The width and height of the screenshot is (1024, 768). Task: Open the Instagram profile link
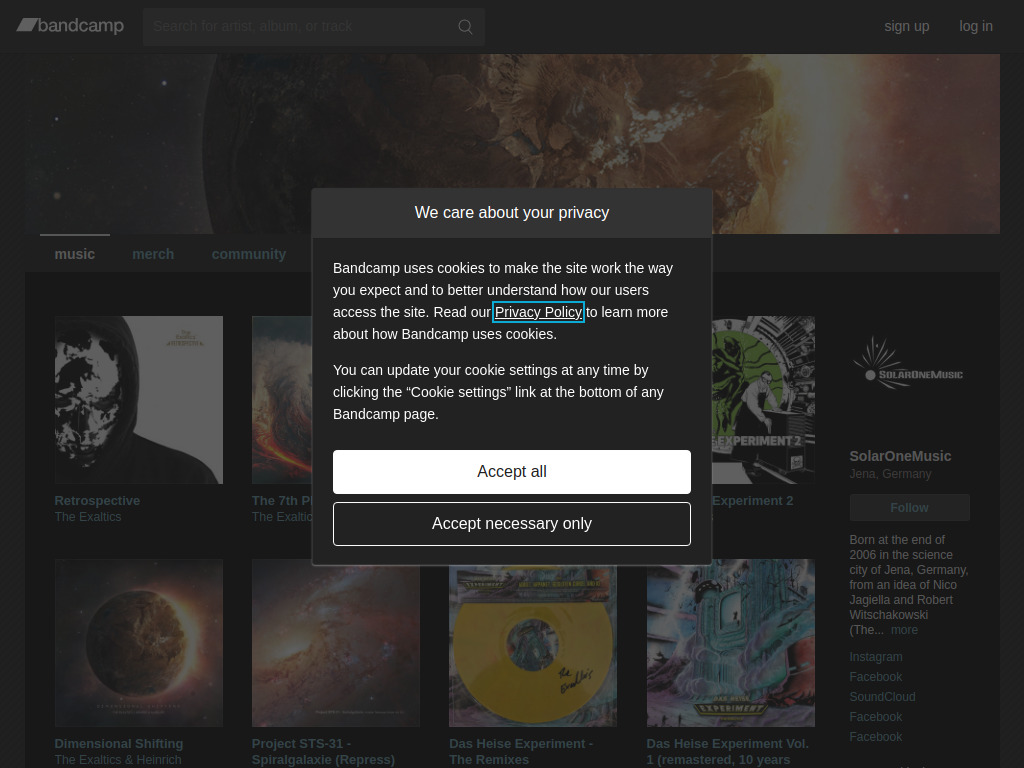(x=875, y=657)
